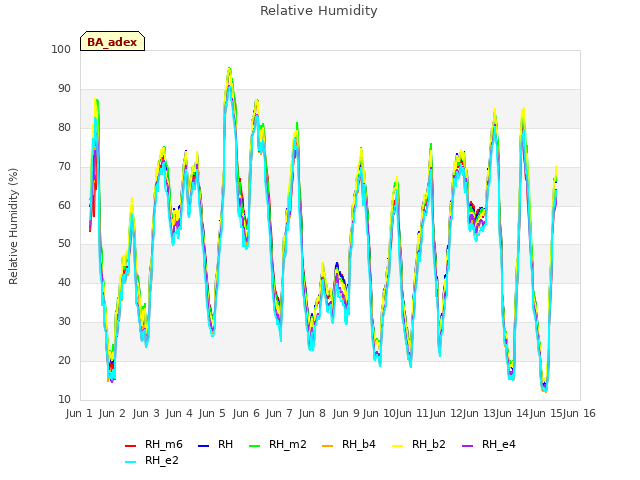The image size is (640, 480).
Task: Toggle RH_e2 series in legend
Action: tap(152, 460)
